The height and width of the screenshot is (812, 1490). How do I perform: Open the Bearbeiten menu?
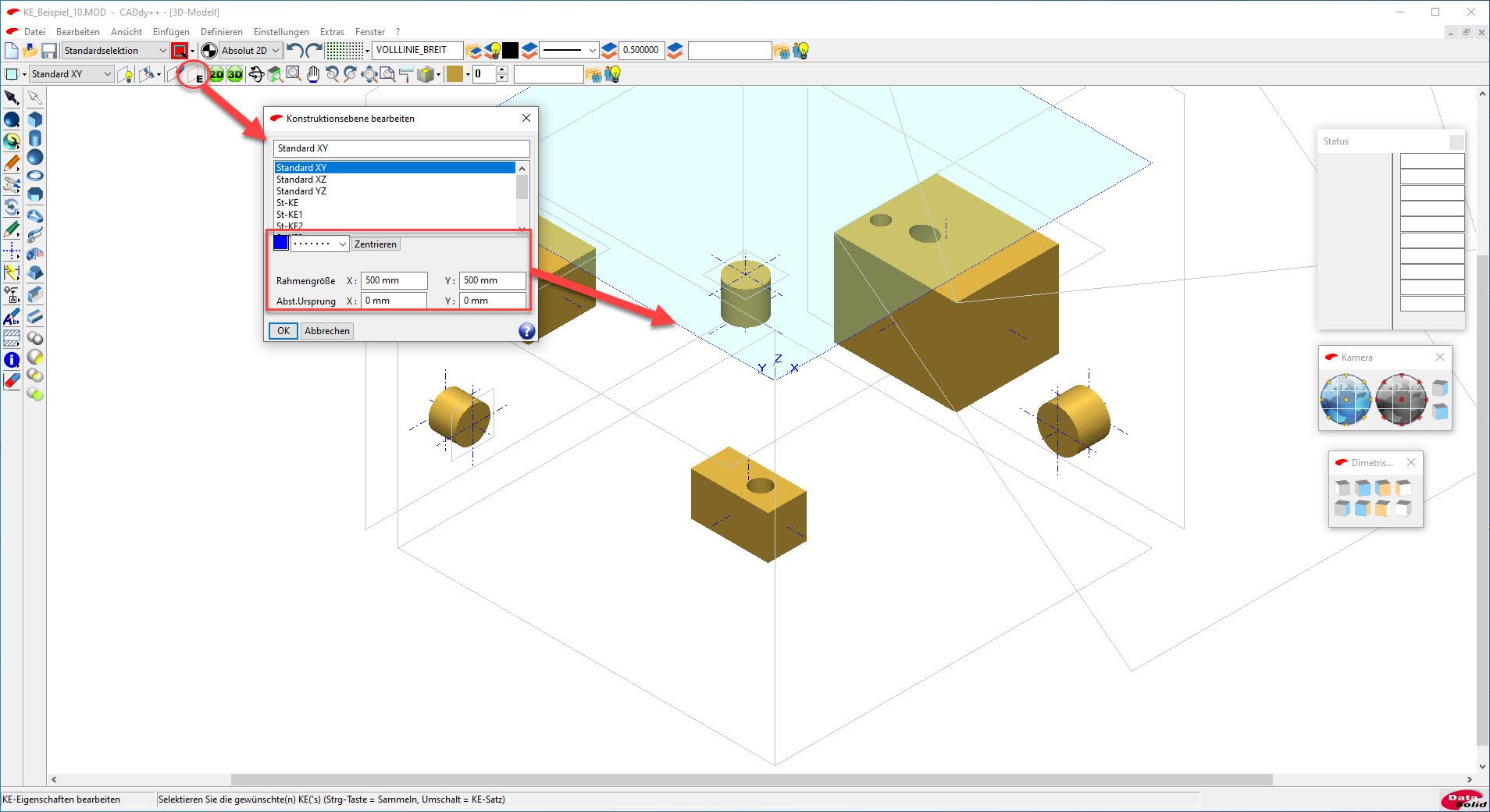coord(78,32)
